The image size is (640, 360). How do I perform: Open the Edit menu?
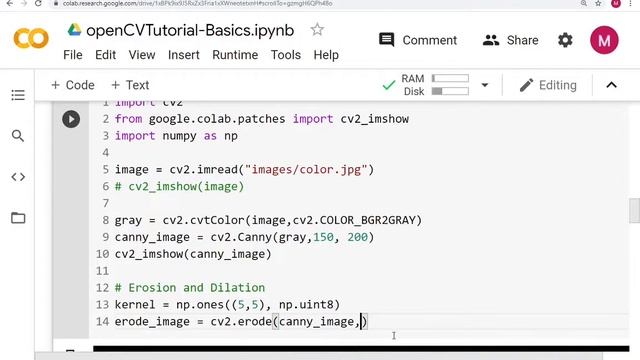(105, 55)
